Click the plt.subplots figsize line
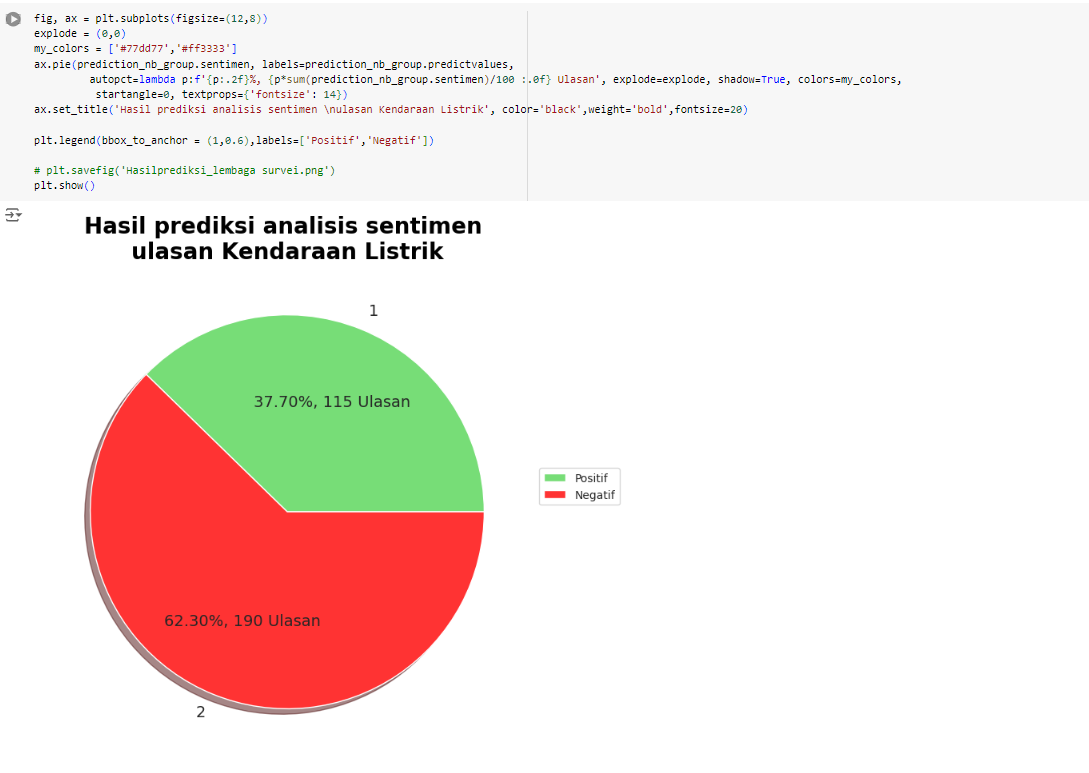 pyautogui.click(x=151, y=19)
